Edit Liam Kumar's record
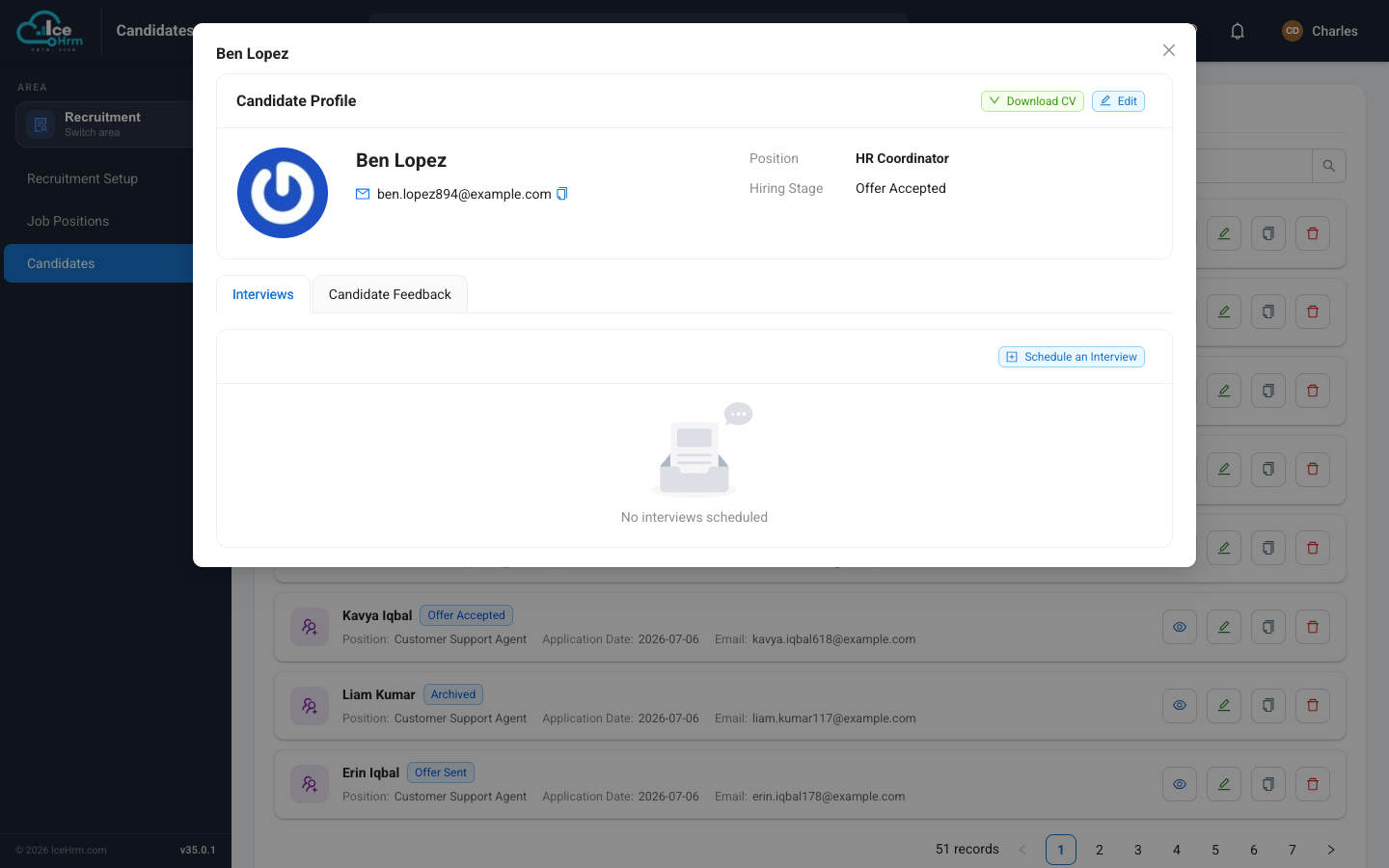This screenshot has width=1389, height=868. [x=1224, y=705]
